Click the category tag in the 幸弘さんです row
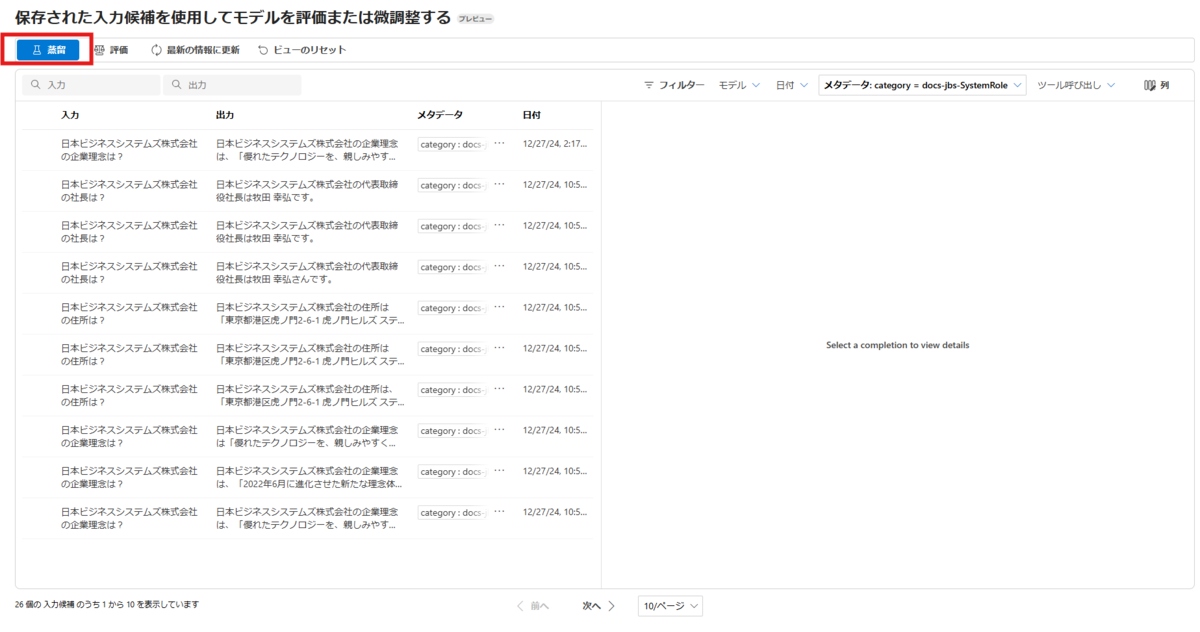Viewport: 1200px width, 632px height. click(x=452, y=267)
